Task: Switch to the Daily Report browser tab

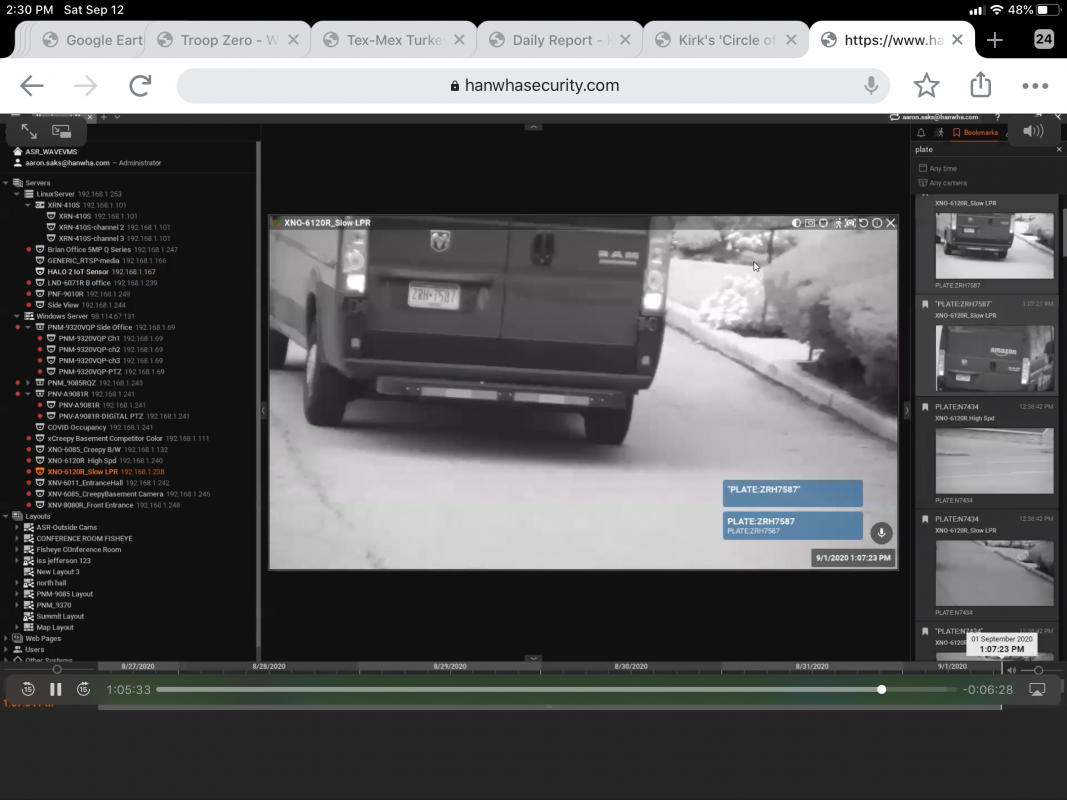Action: tap(561, 40)
